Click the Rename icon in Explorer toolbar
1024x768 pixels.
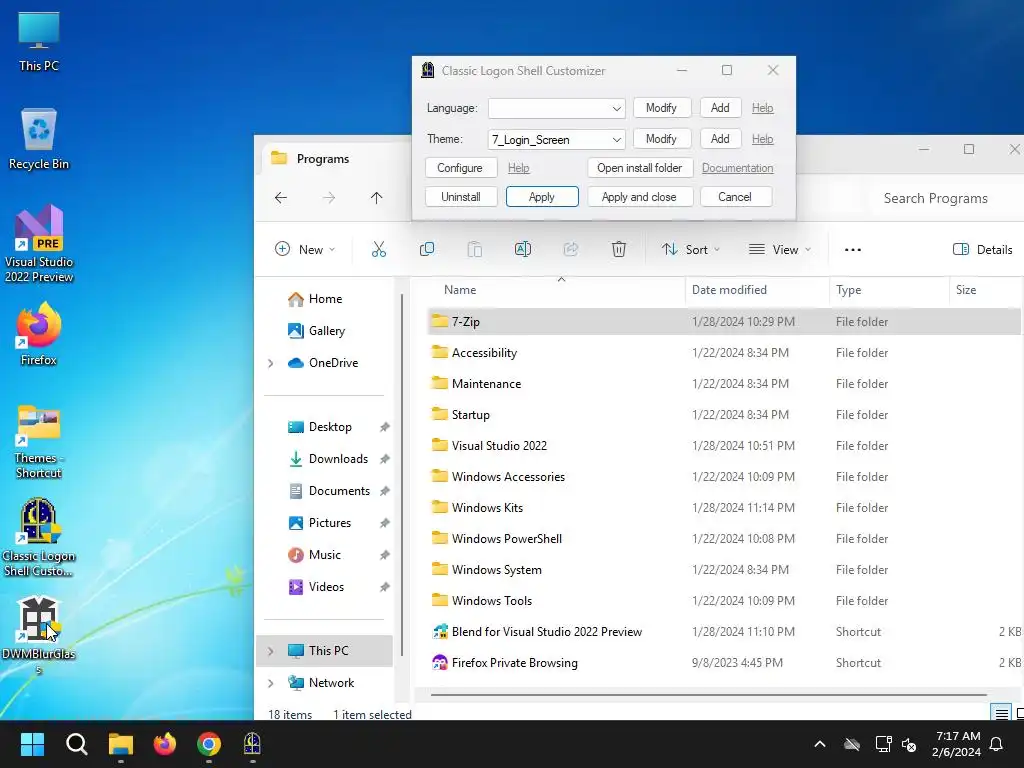coord(522,249)
